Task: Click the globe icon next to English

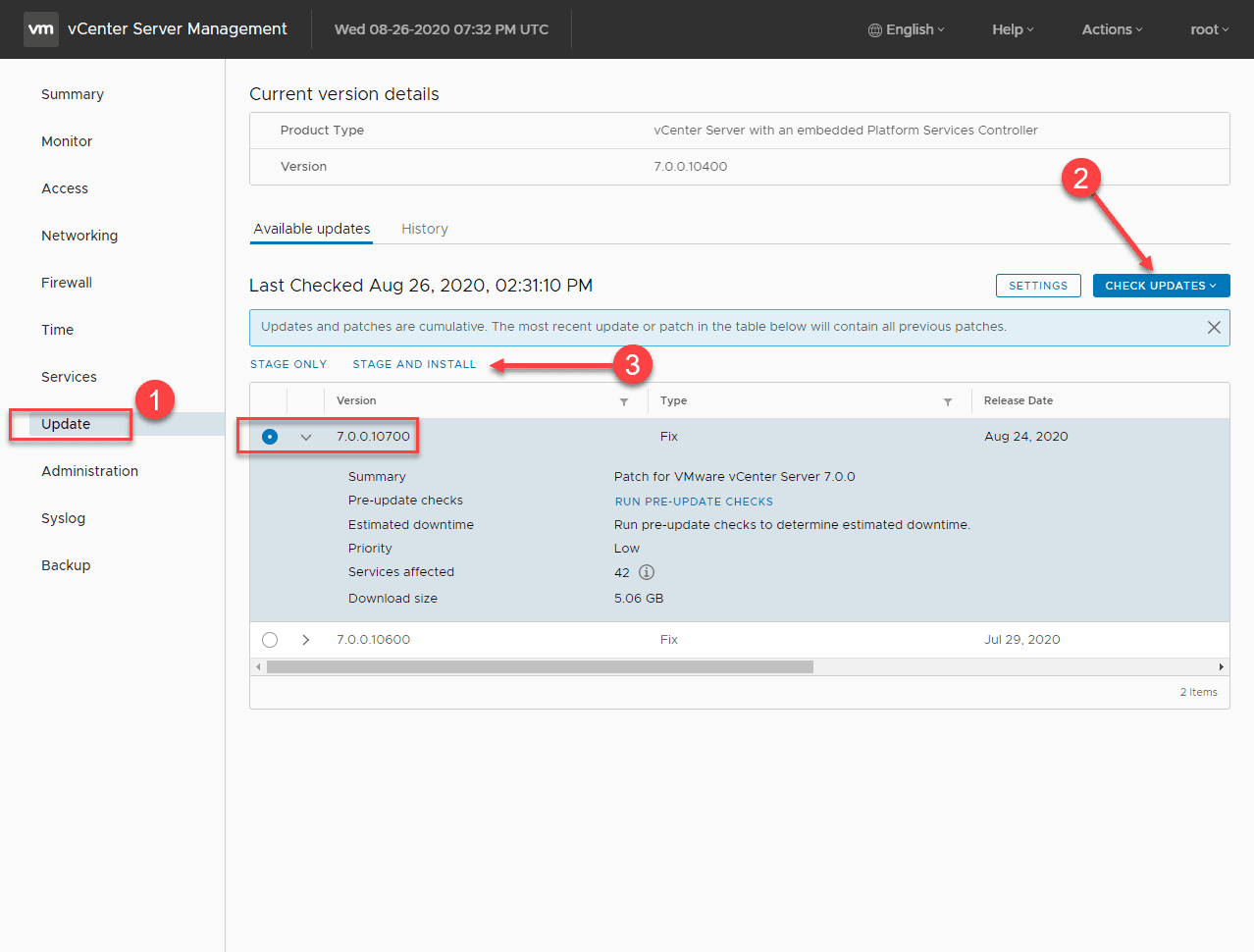Action: (x=874, y=30)
